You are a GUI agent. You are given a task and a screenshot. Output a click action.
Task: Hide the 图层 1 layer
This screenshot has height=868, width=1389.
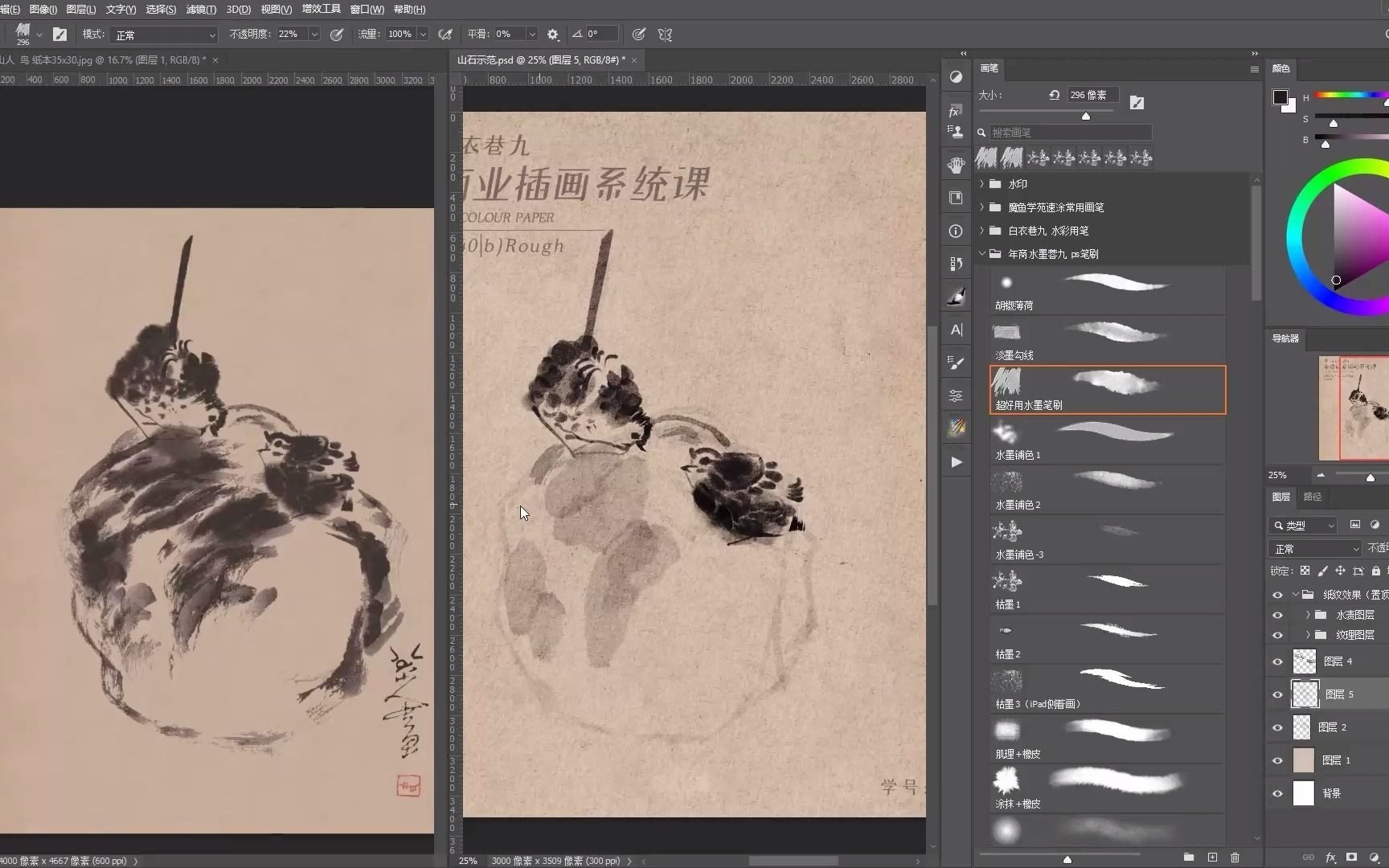point(1278,760)
